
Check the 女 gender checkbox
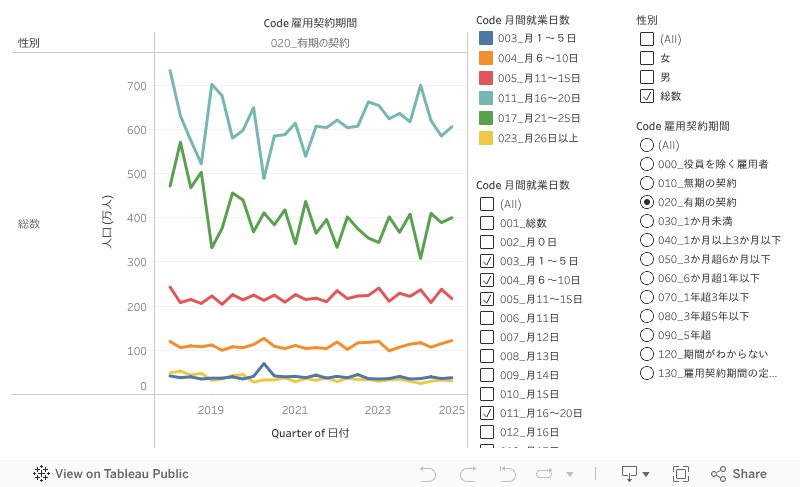coord(646,58)
